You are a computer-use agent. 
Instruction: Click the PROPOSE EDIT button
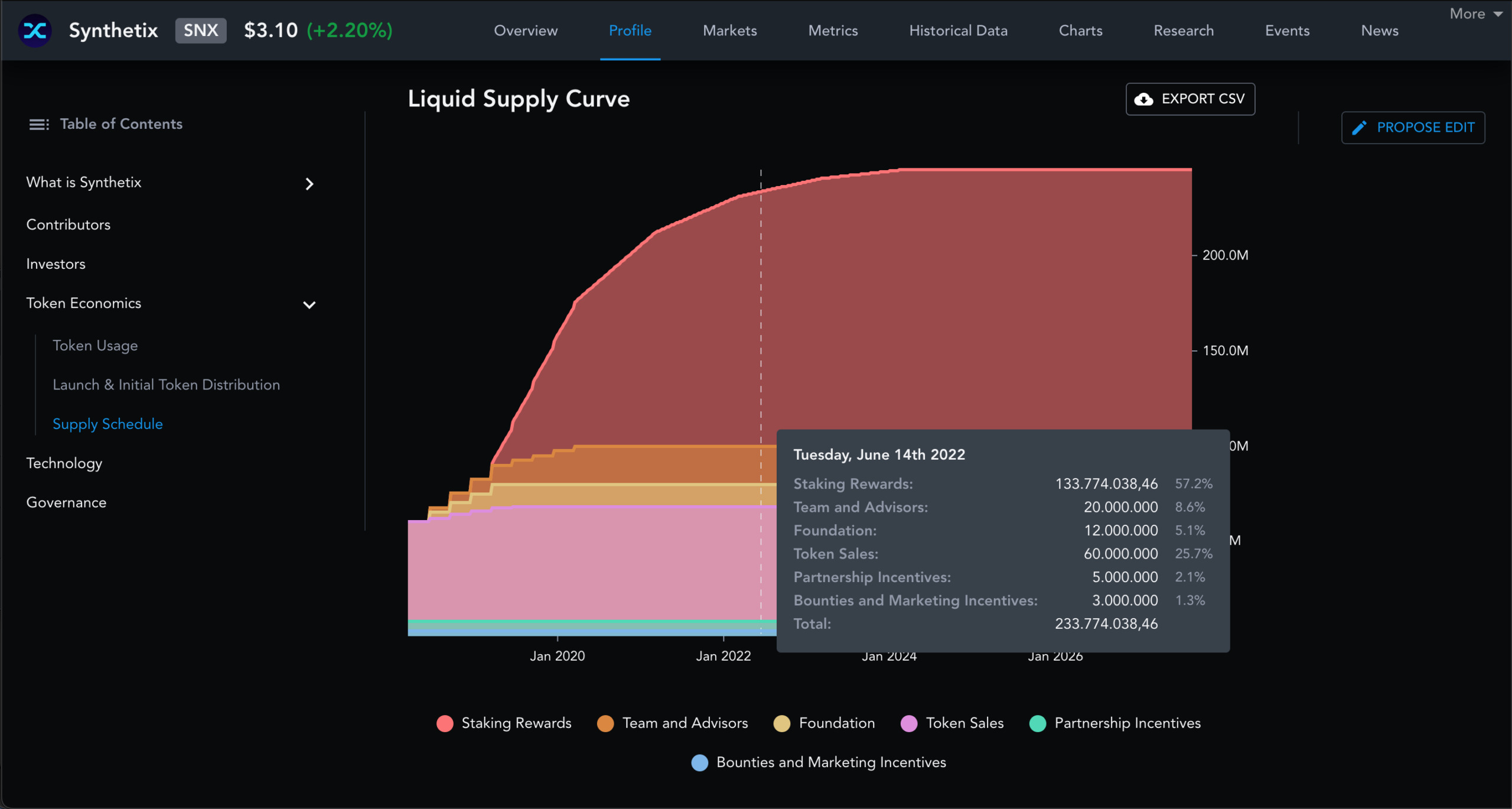click(1413, 128)
